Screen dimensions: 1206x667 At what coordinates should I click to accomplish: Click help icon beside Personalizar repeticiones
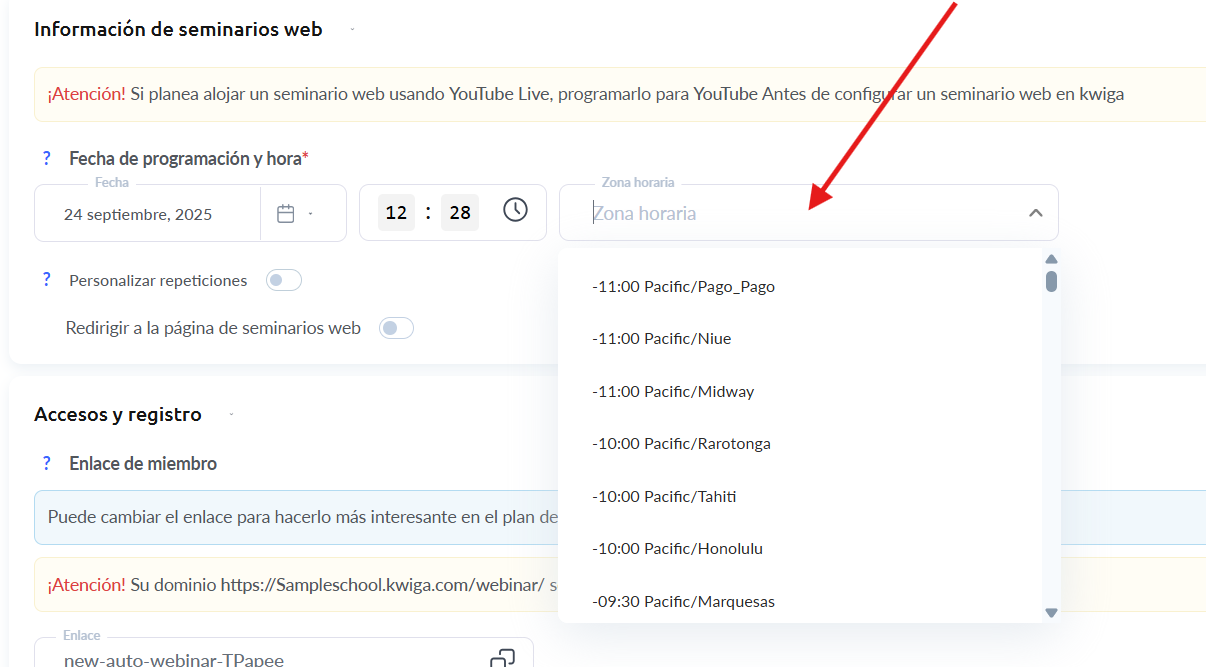click(x=46, y=280)
